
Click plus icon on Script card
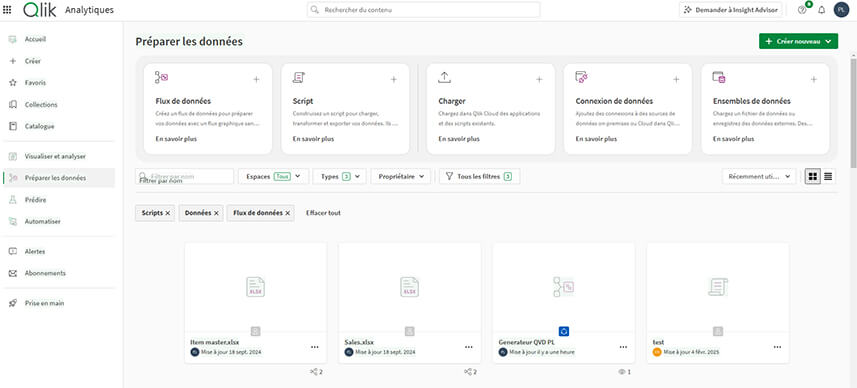coord(394,80)
